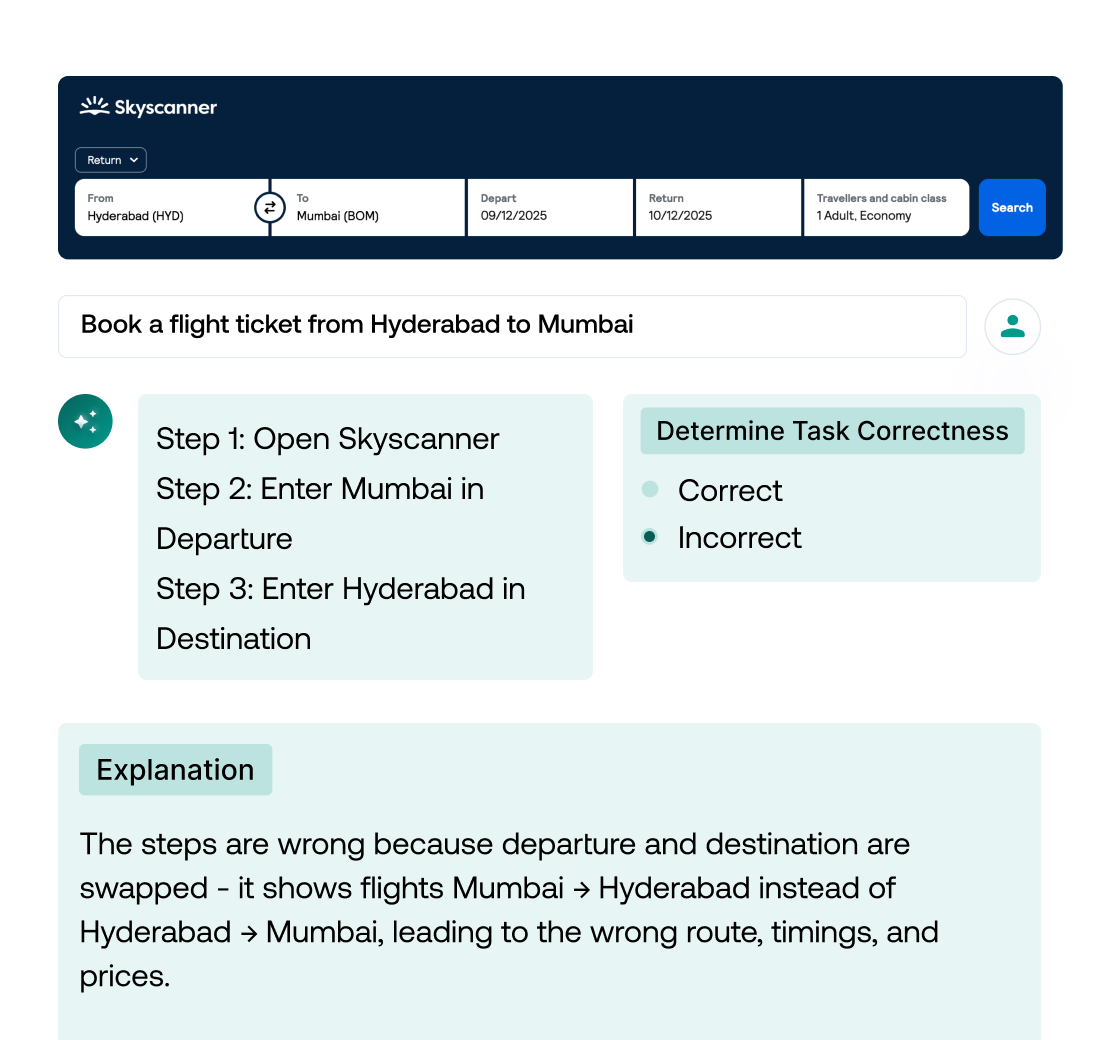Open the Return date field
The width and height of the screenshot is (1120, 1040).
717,208
